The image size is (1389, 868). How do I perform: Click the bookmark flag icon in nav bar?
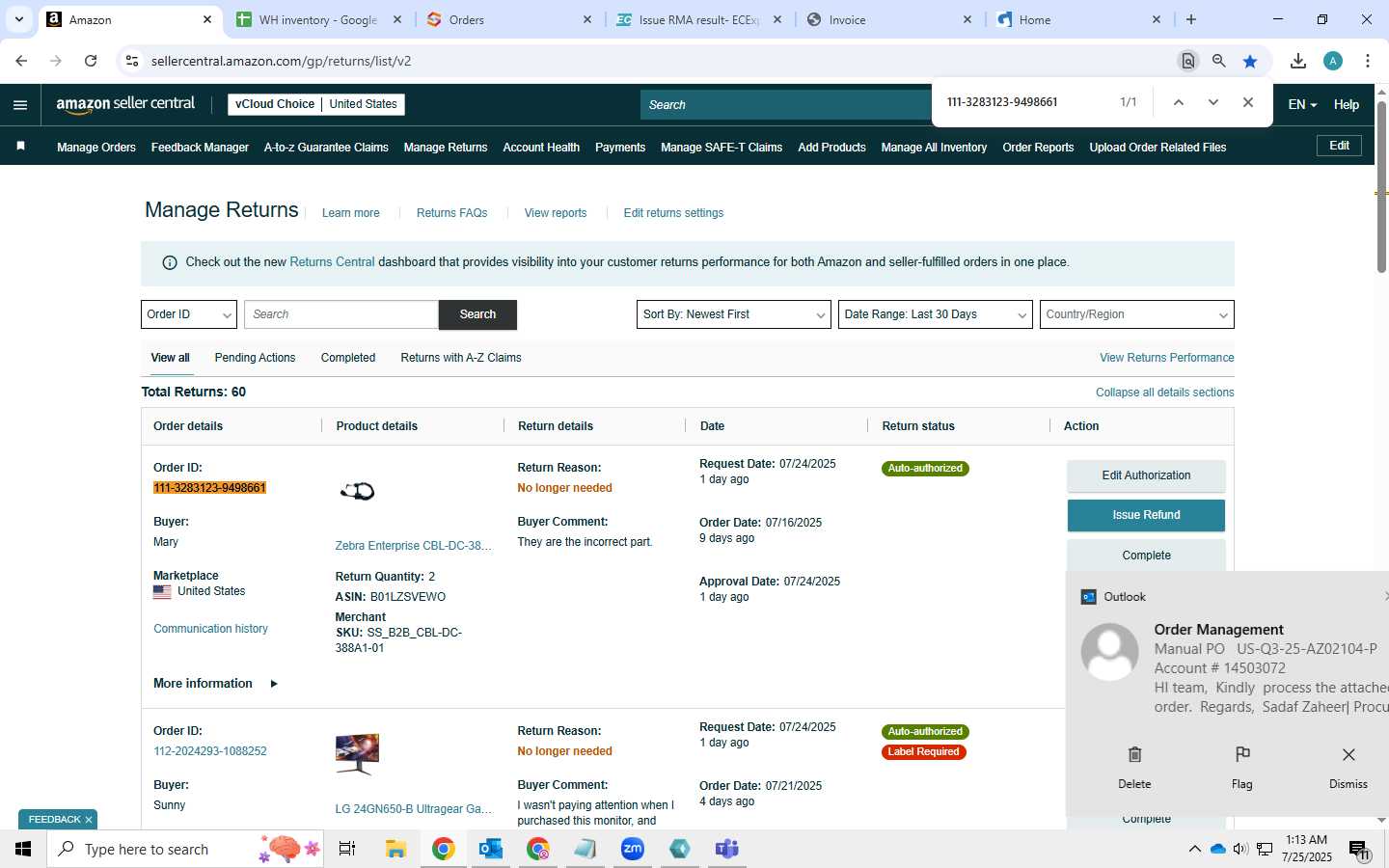tap(21, 147)
